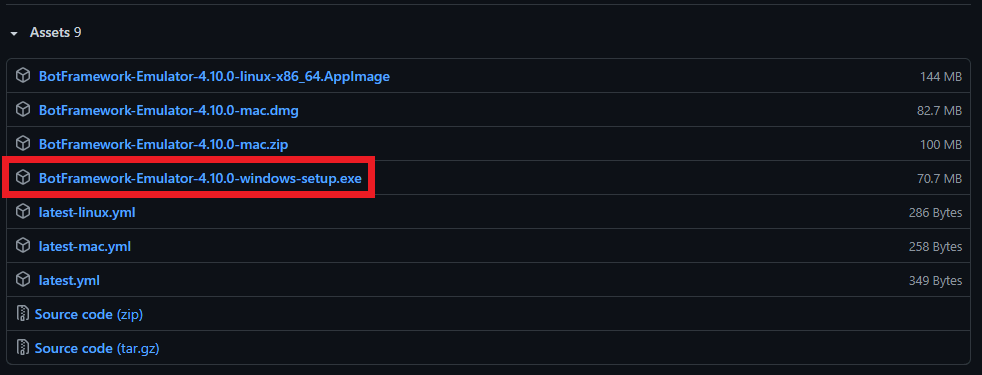Download BotFramework-Emulator-4.10.0-windows-setup.exe

pyautogui.click(x=200, y=178)
